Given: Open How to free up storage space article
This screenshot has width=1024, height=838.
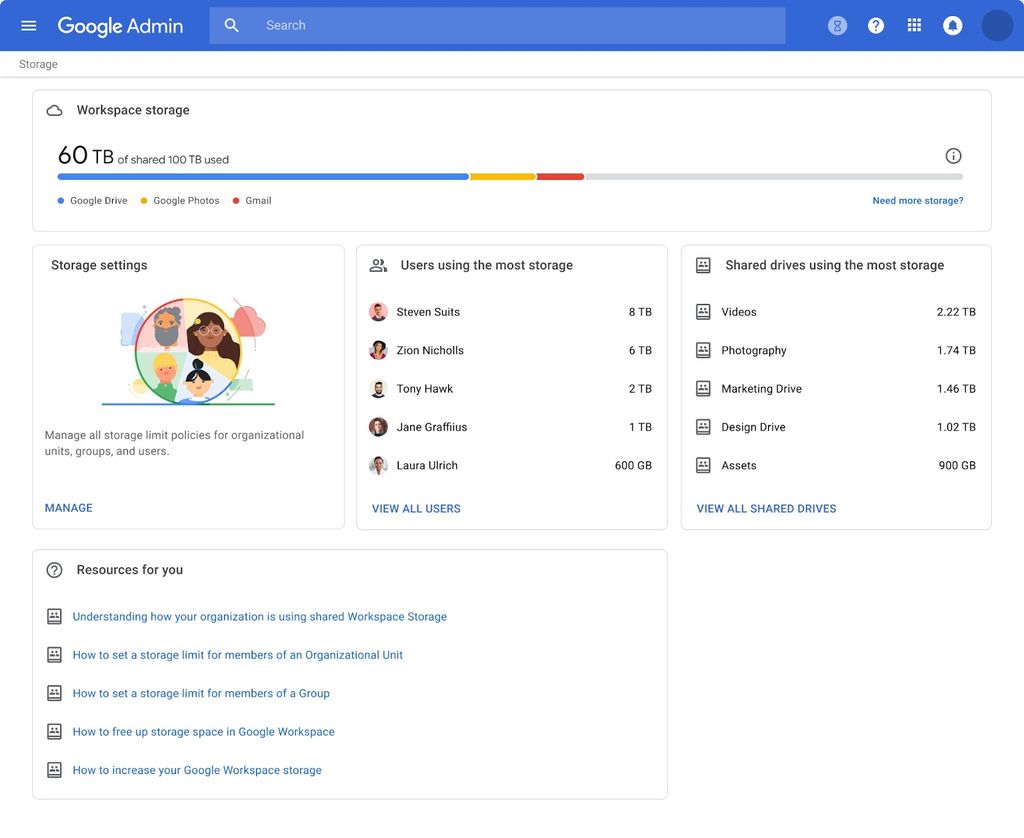Looking at the screenshot, I should click(x=203, y=731).
